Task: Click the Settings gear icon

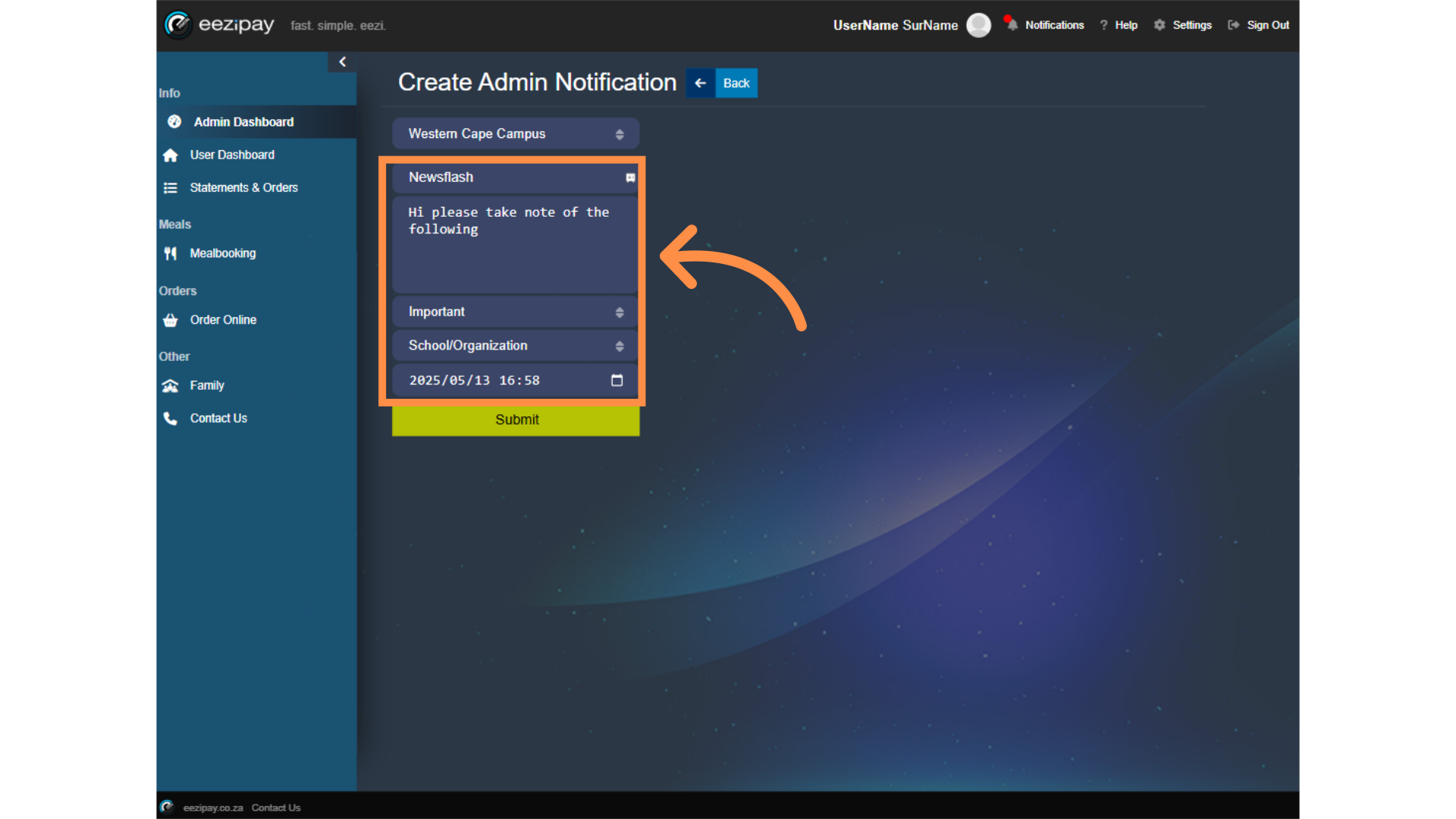Action: (x=1159, y=25)
